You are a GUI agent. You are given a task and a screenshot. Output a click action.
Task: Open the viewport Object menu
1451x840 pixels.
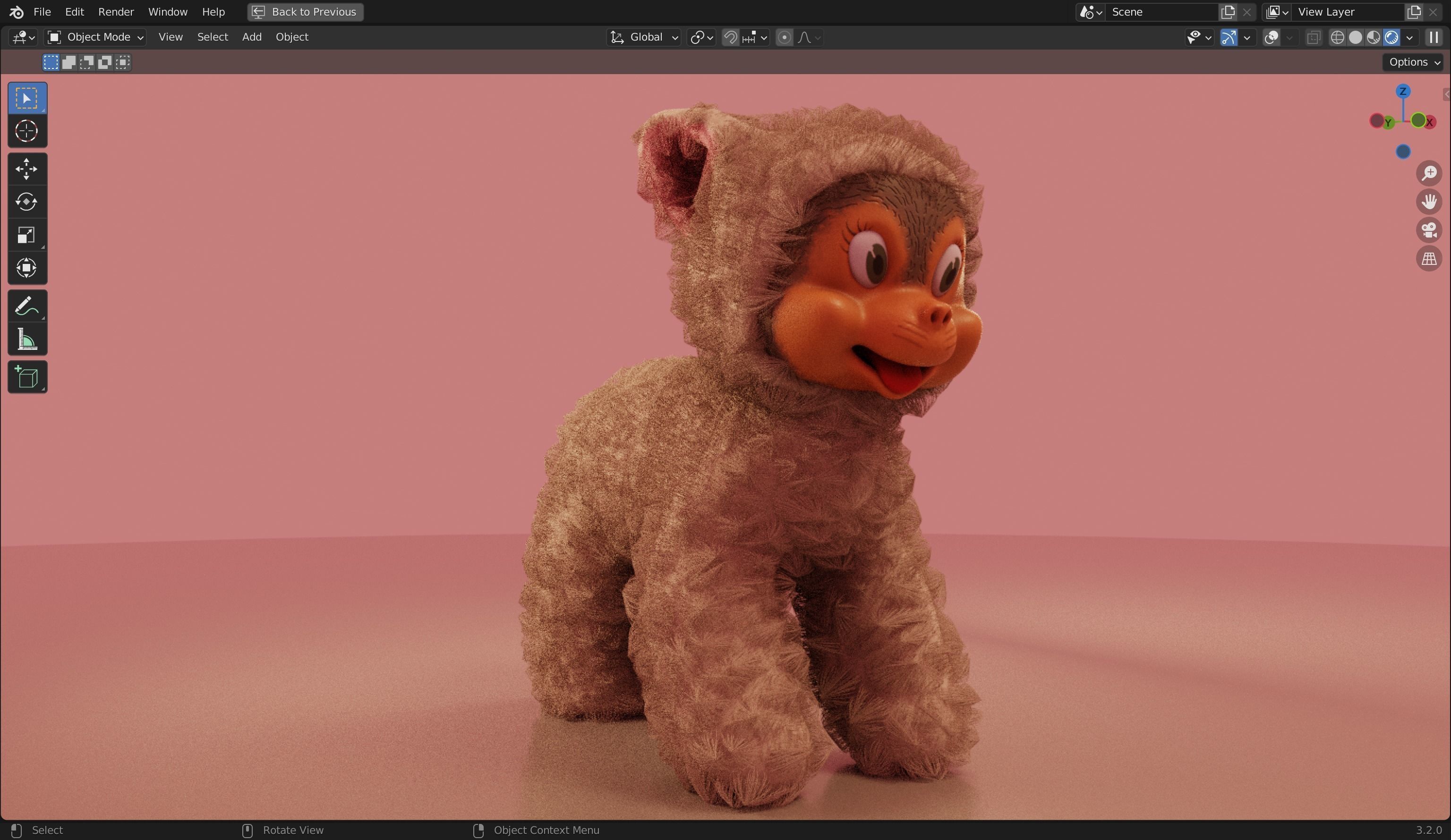point(292,37)
